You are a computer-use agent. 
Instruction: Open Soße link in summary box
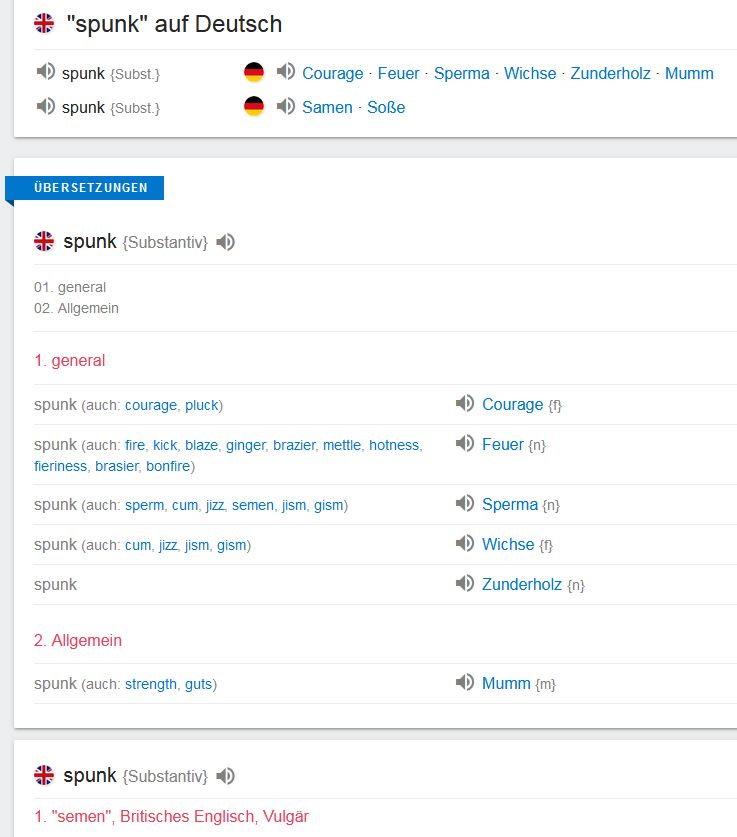click(386, 107)
